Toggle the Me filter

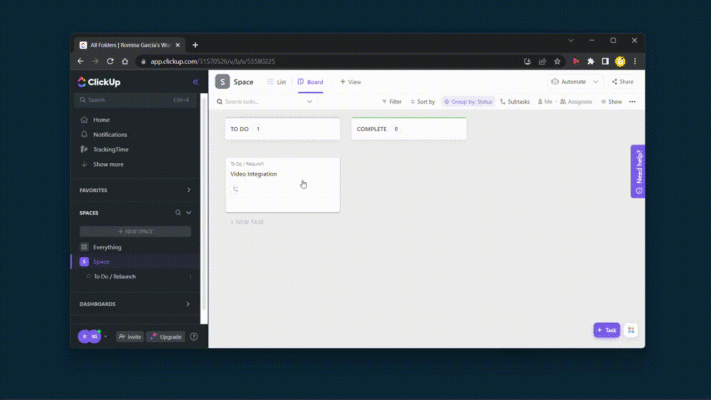pos(545,102)
